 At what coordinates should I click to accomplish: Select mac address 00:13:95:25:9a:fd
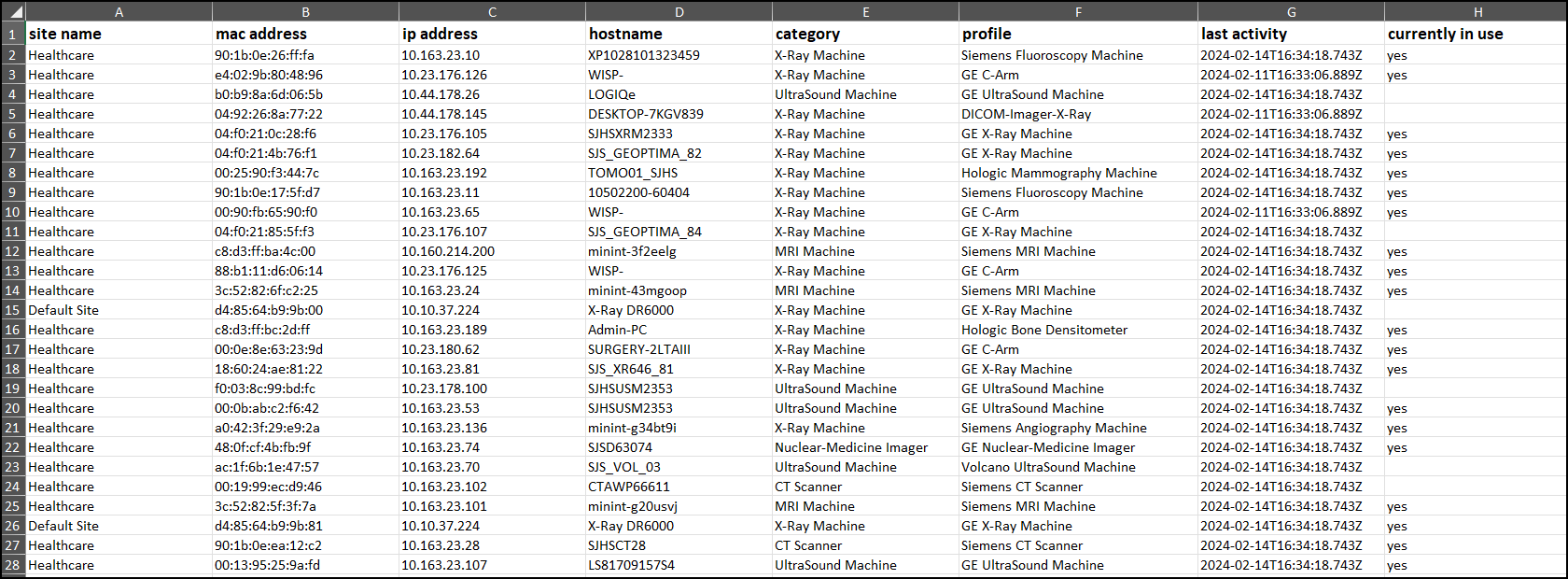[306, 565]
